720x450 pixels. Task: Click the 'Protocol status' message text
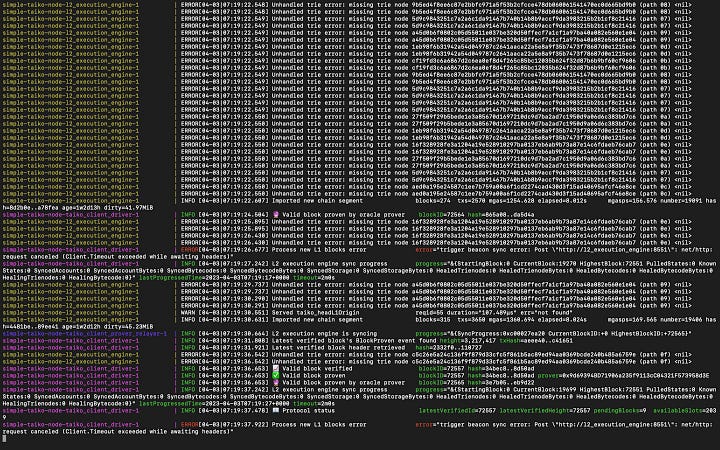[x=309, y=411]
